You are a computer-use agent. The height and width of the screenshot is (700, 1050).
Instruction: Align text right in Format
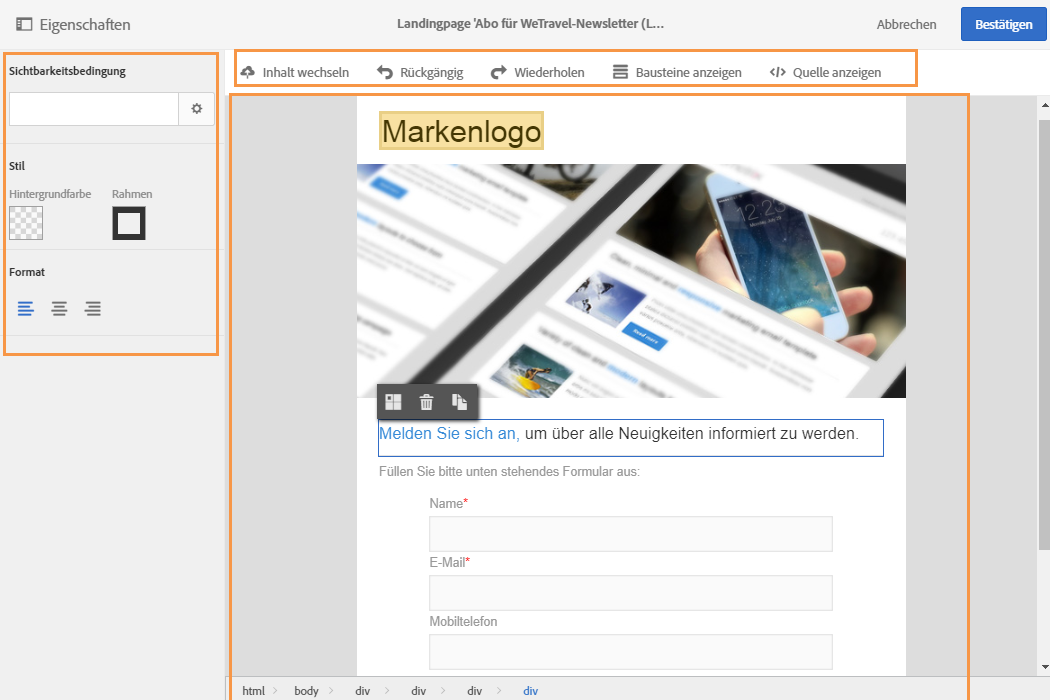92,308
